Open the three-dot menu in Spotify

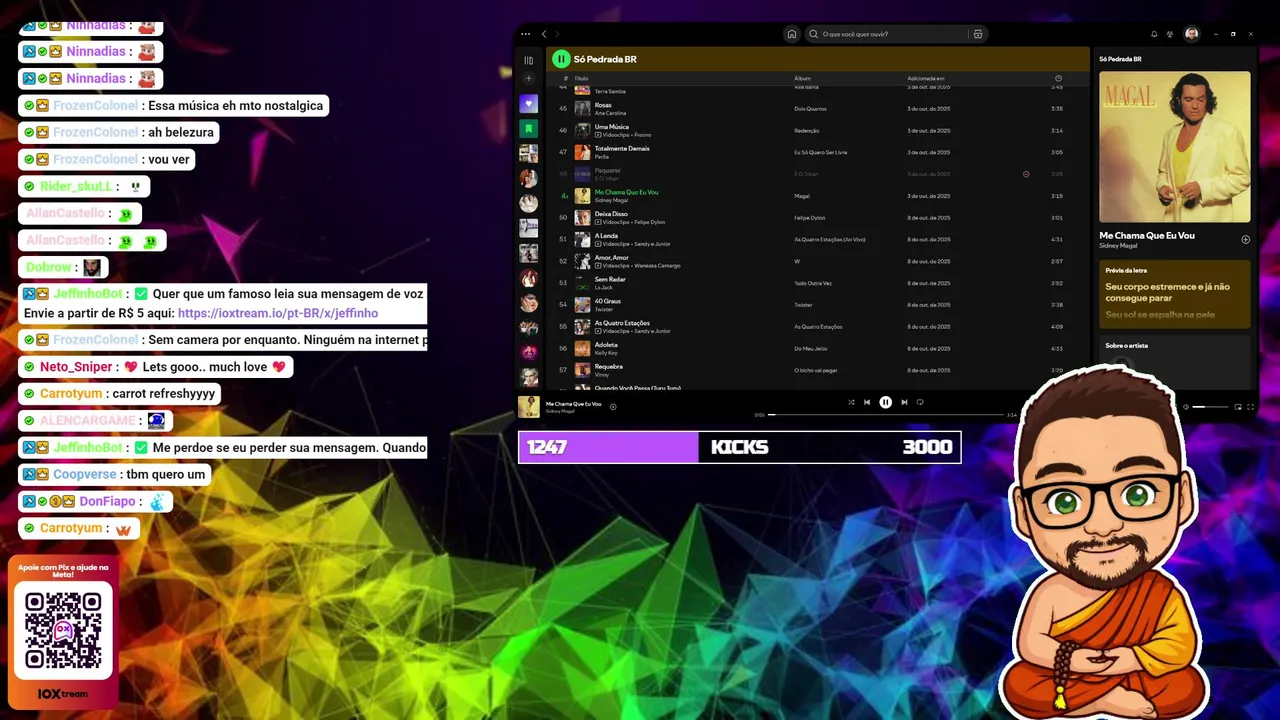pyautogui.click(x=526, y=34)
